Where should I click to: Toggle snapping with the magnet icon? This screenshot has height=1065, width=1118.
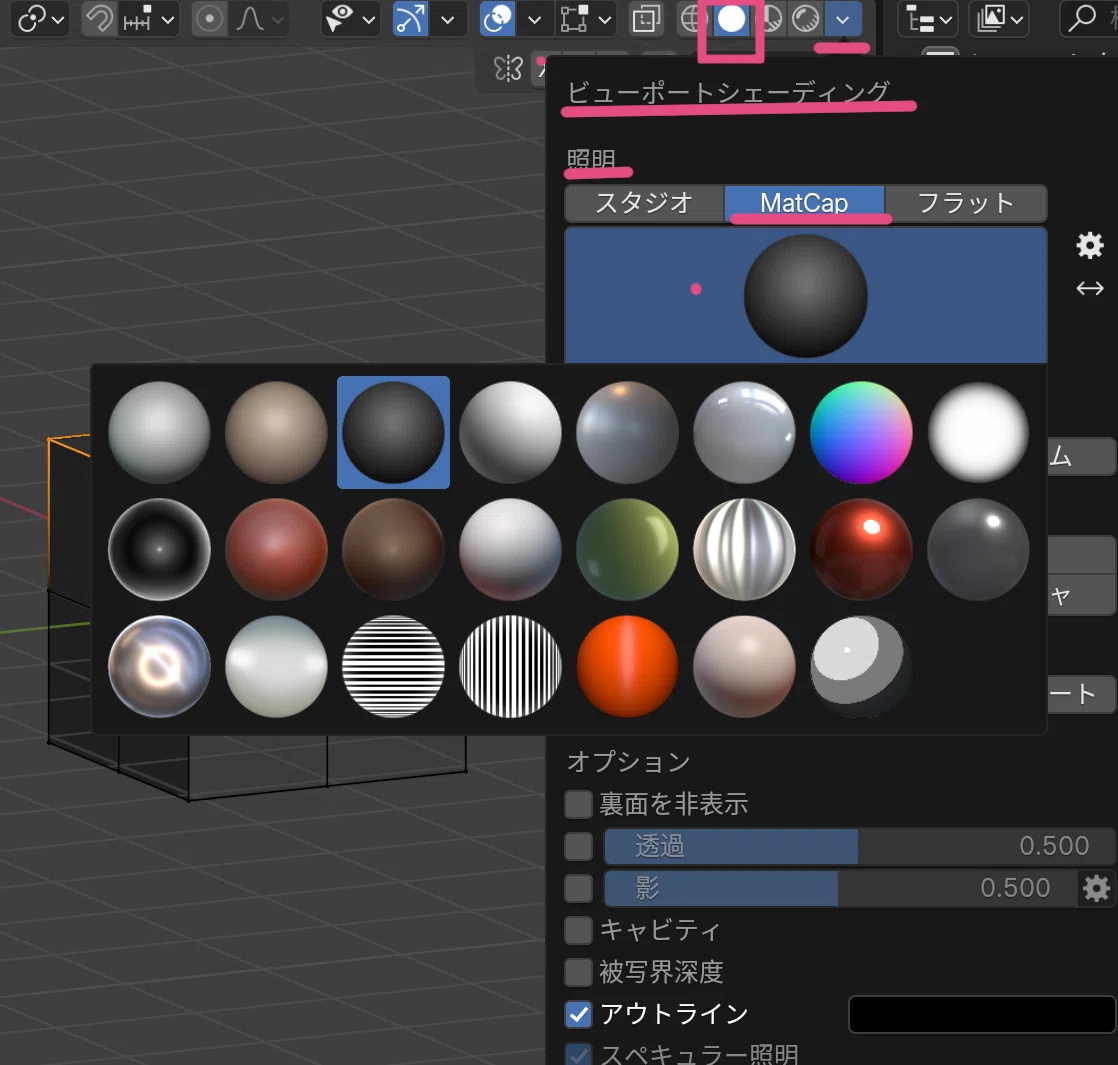[x=98, y=19]
